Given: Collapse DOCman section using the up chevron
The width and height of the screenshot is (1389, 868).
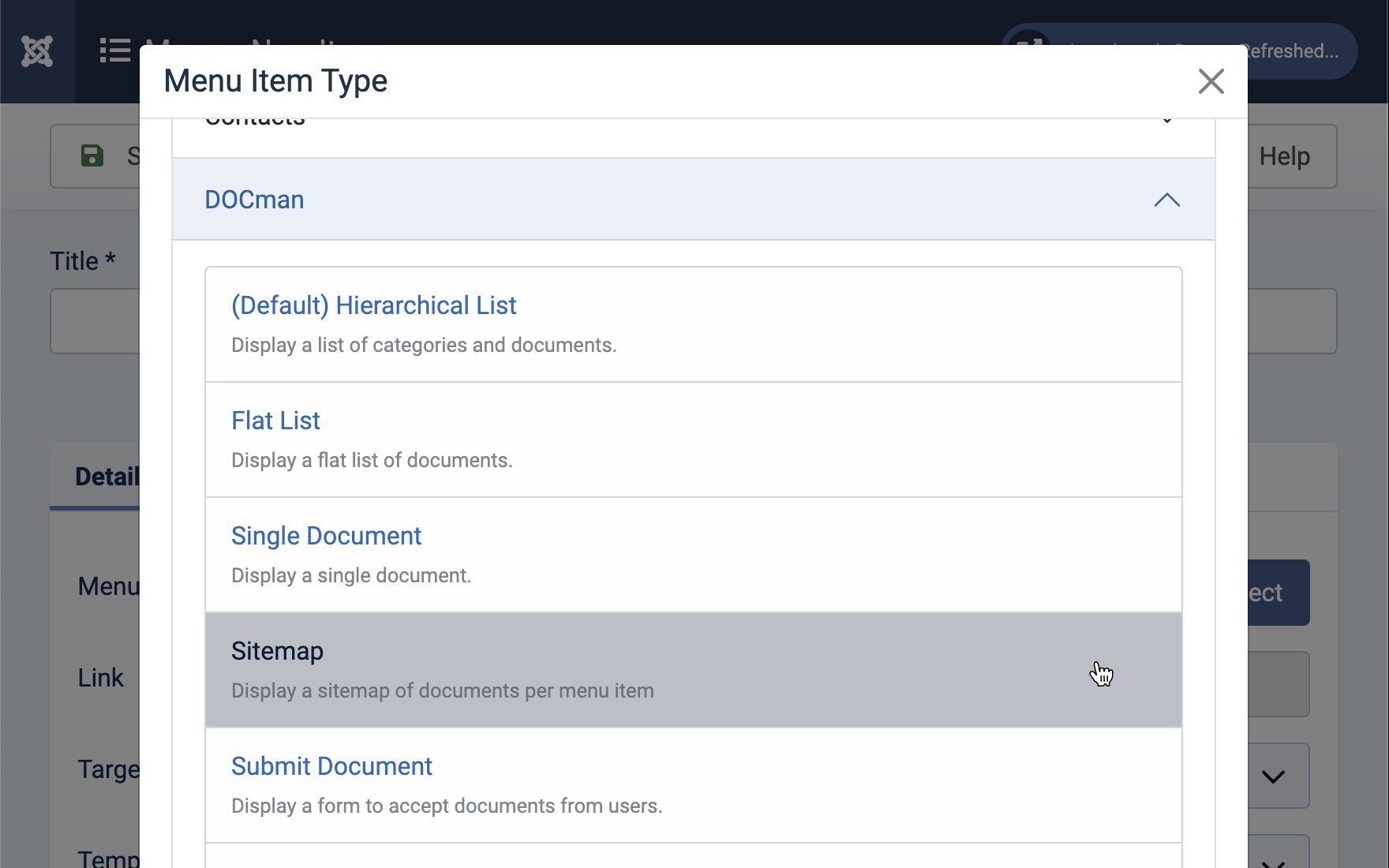Looking at the screenshot, I should pos(1166,200).
